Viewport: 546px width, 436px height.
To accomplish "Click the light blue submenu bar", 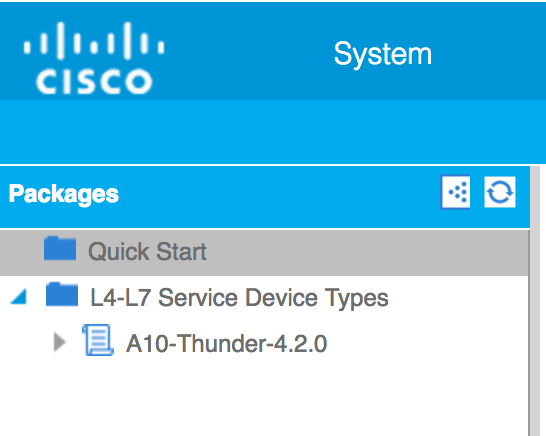I will point(273,132).
